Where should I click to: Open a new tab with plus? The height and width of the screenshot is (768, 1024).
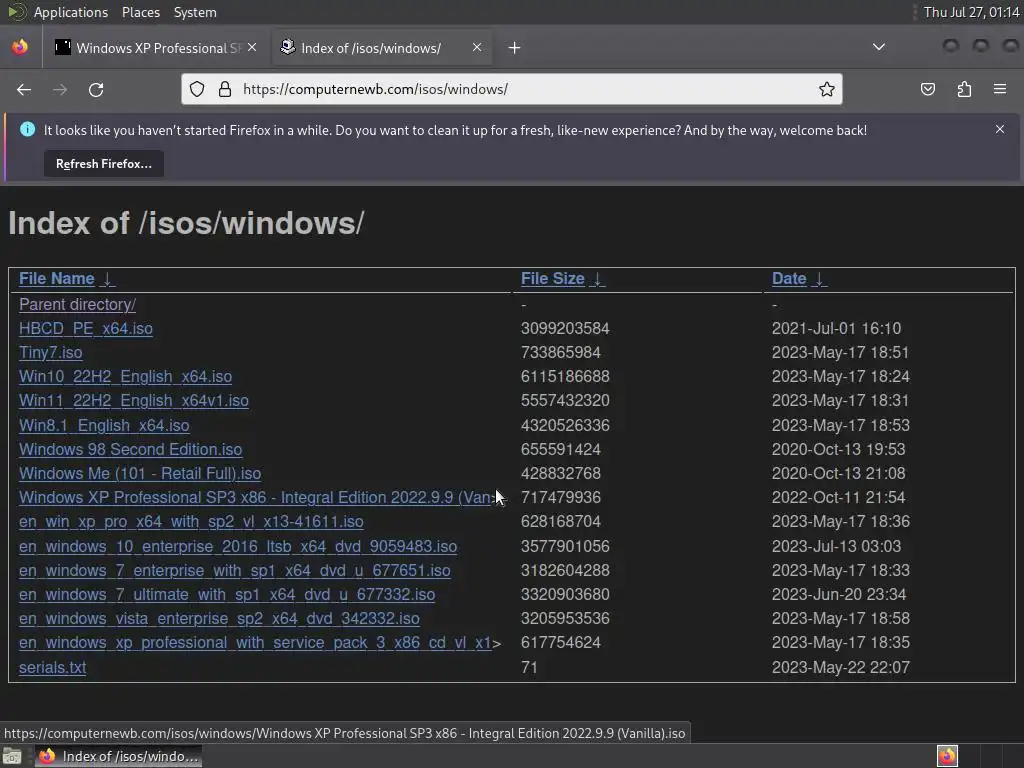click(514, 48)
